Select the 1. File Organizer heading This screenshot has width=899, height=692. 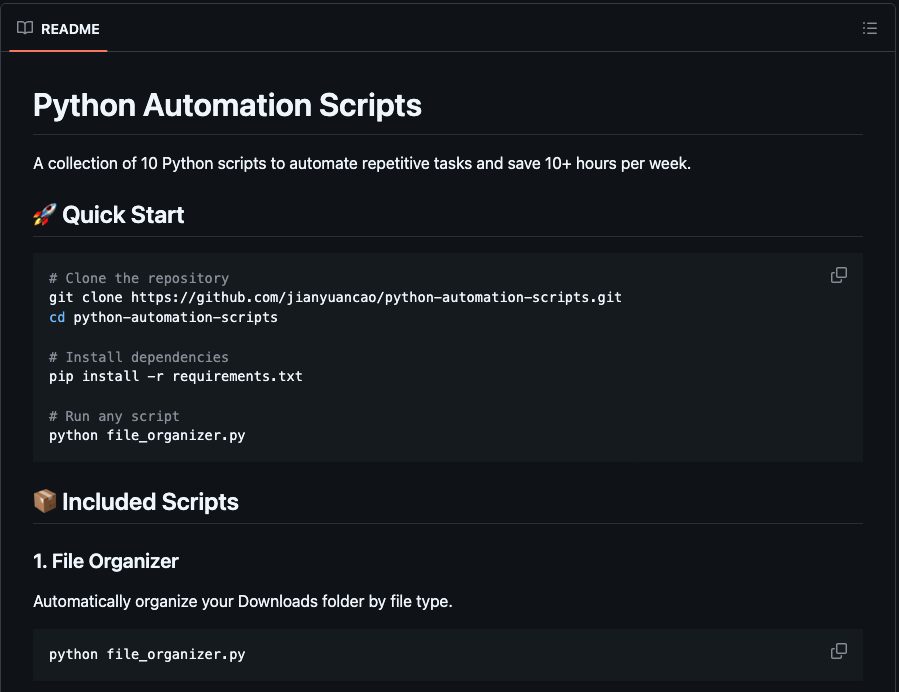click(106, 561)
